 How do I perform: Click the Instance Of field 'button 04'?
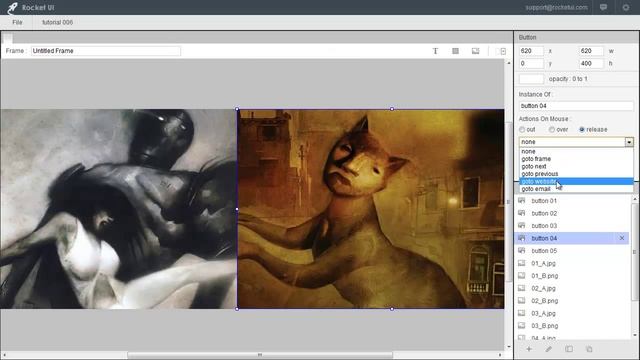point(576,106)
